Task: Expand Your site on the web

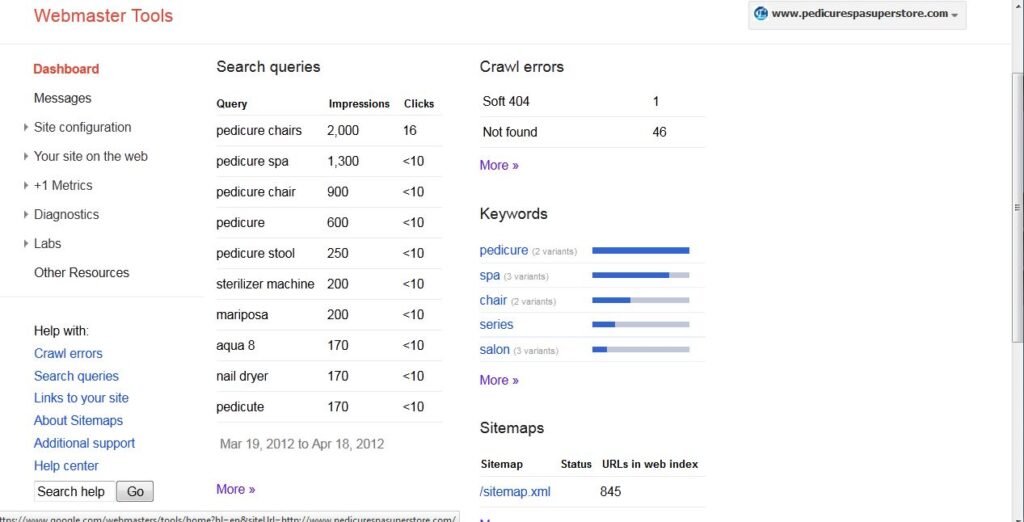Action: (25, 156)
